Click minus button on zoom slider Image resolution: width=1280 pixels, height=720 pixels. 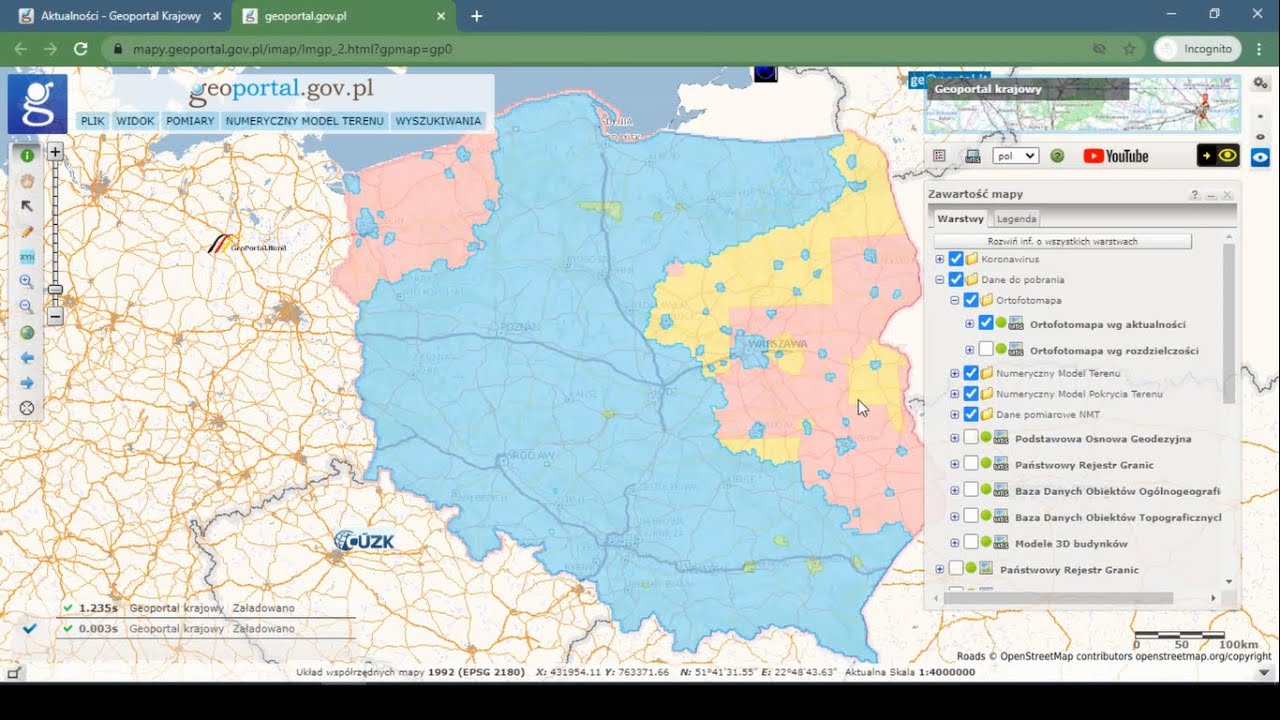coord(55,317)
